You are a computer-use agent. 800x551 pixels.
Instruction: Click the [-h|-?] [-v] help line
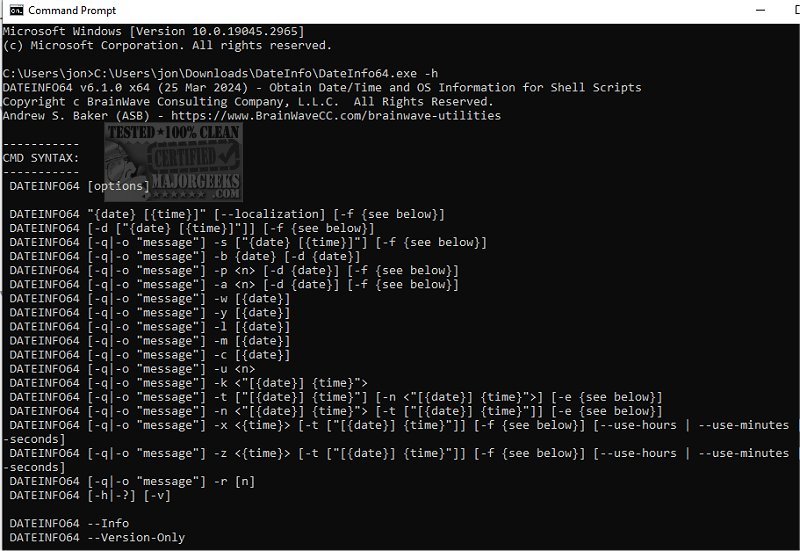pos(88,495)
